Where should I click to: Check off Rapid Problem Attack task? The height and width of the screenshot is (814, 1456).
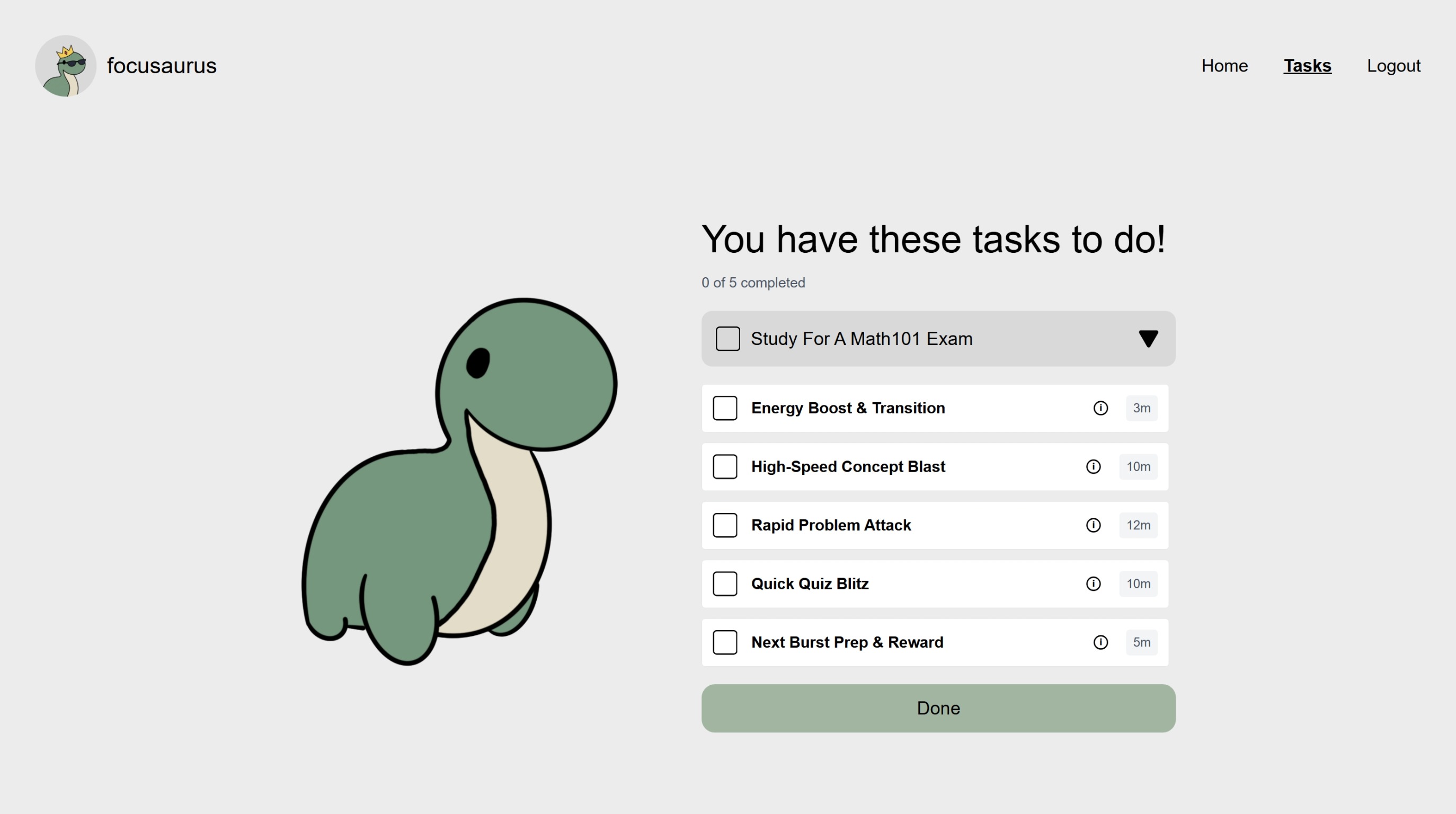click(x=725, y=525)
